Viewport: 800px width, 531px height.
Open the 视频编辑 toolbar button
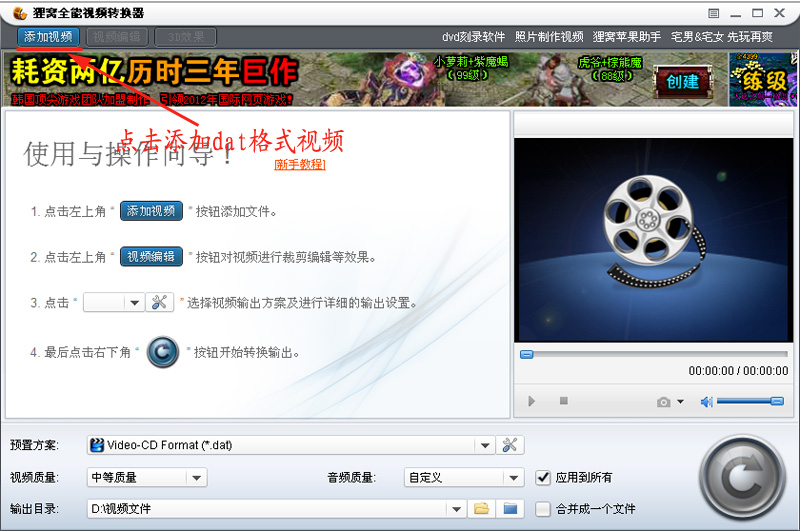click(117, 37)
